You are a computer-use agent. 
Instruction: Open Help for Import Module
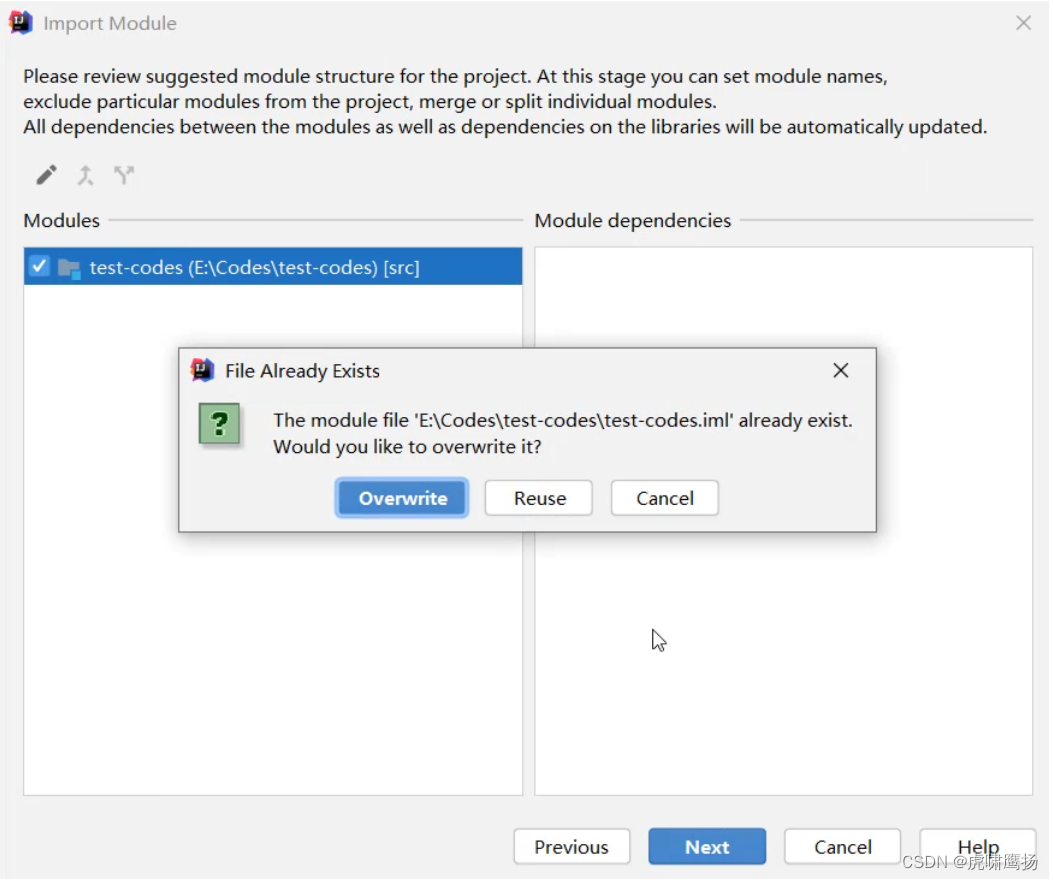coord(978,847)
